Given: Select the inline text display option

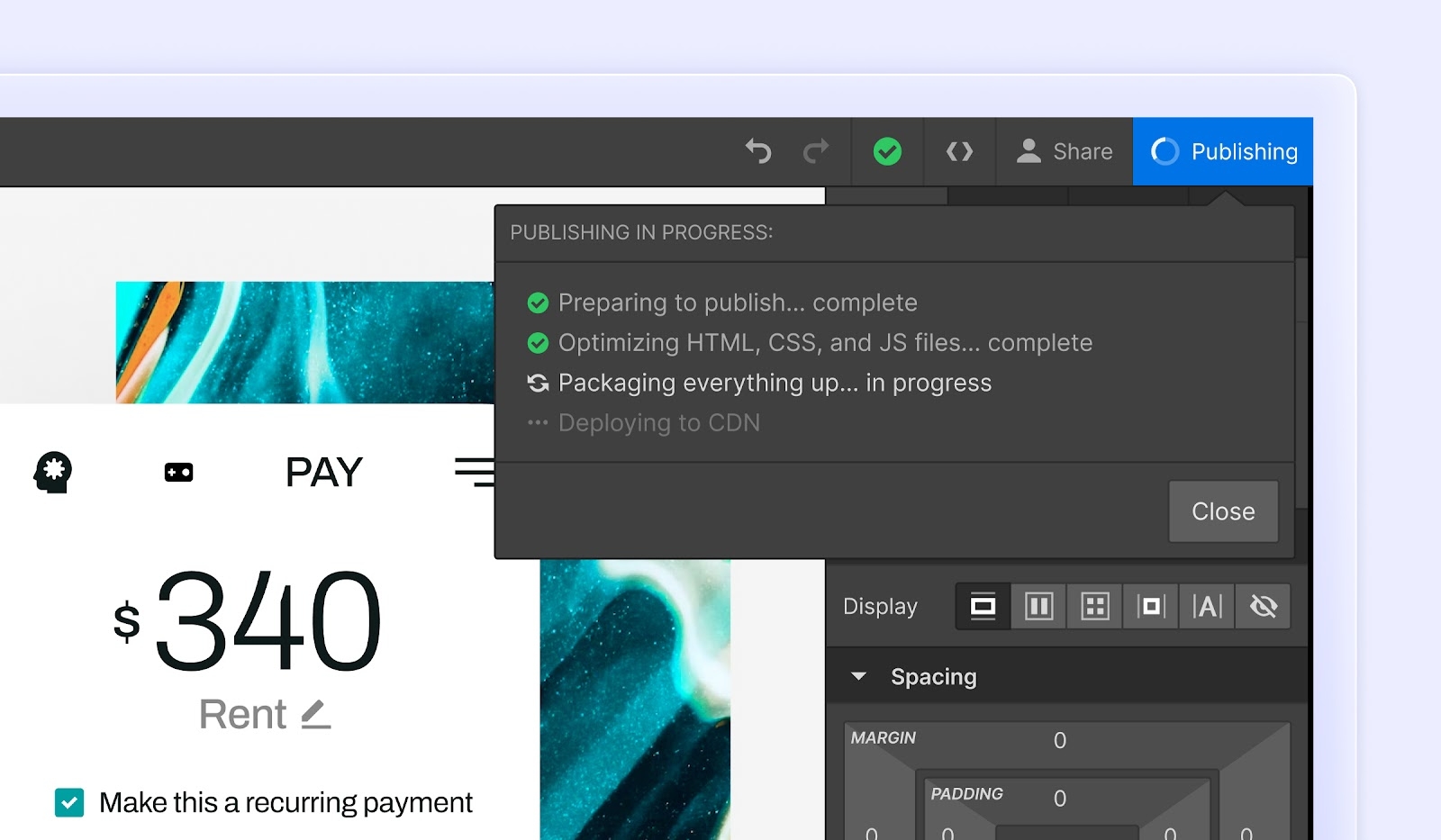Looking at the screenshot, I should (1207, 606).
